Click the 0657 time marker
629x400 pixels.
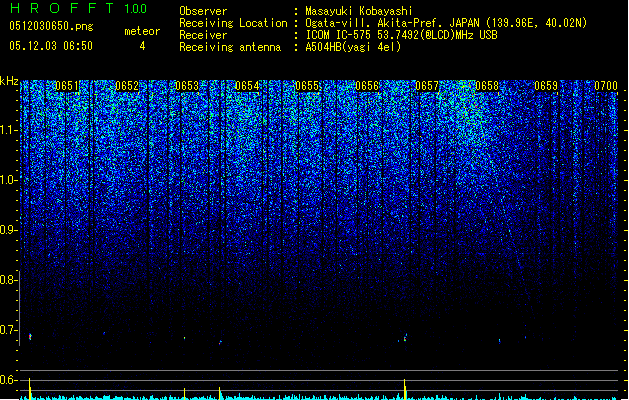(427, 86)
